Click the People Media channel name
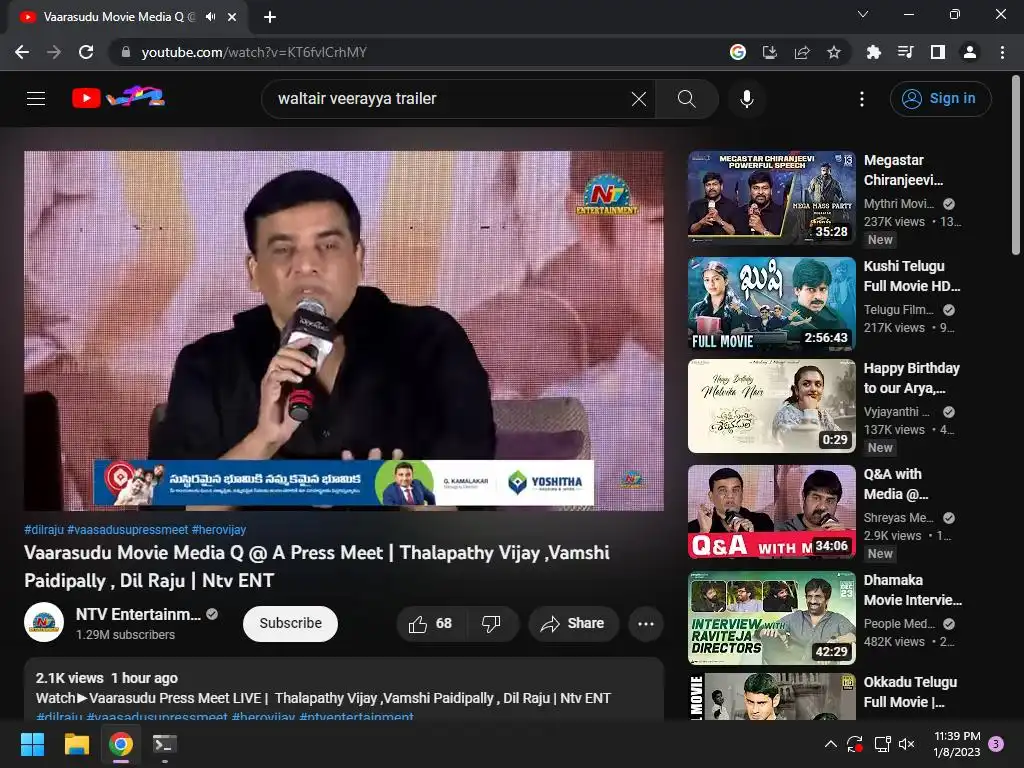This screenshot has height=768, width=1024. [x=899, y=624]
